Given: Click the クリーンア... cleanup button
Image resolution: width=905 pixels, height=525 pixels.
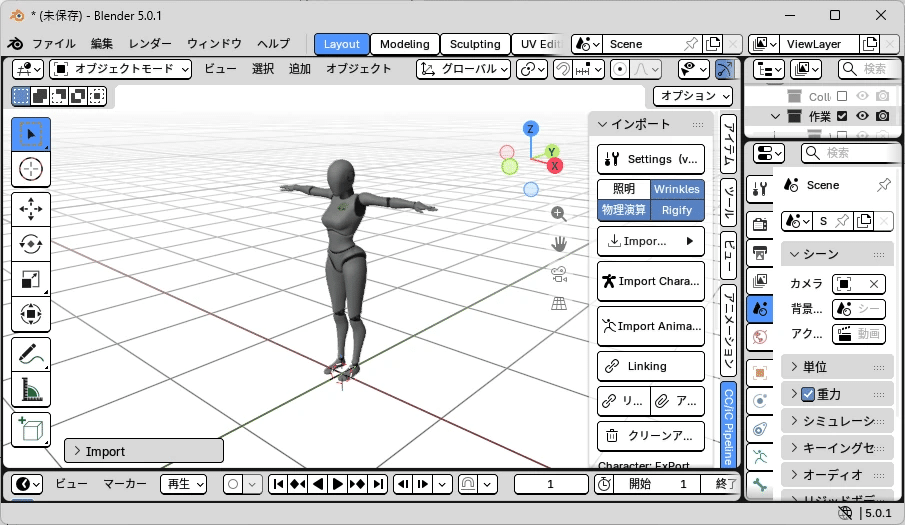Looking at the screenshot, I should [x=650, y=436].
